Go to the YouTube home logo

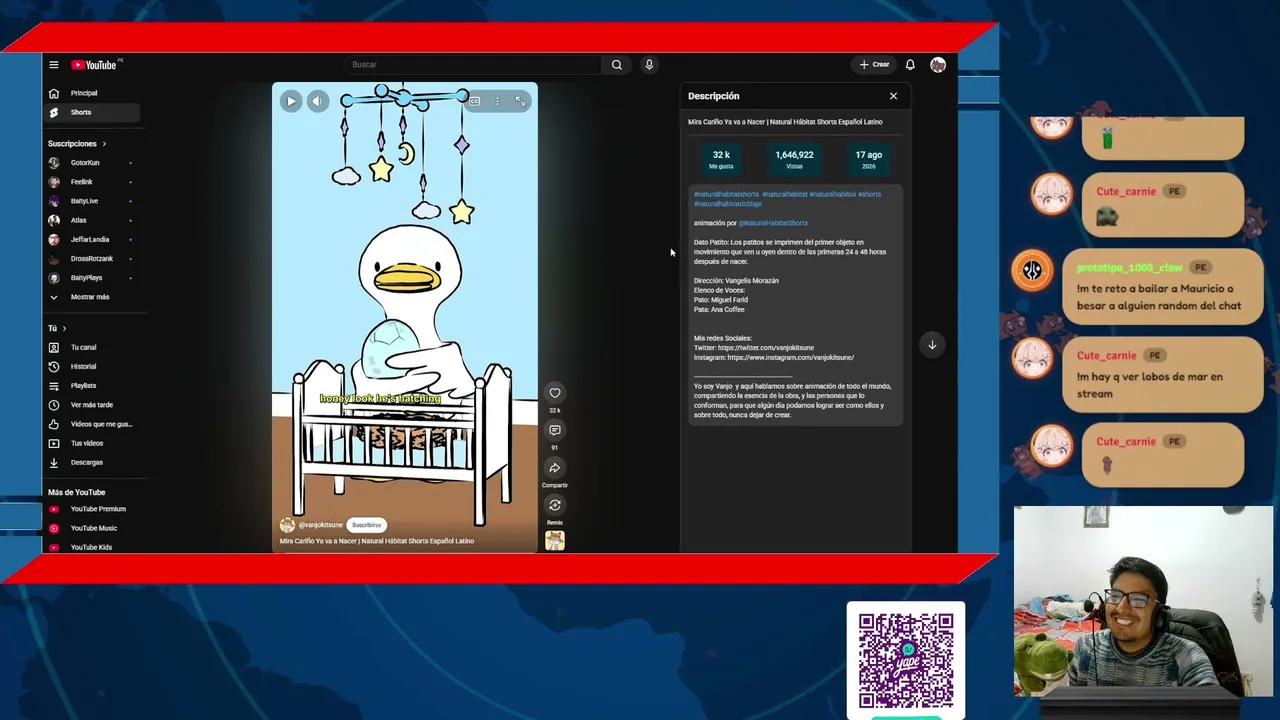(94, 65)
